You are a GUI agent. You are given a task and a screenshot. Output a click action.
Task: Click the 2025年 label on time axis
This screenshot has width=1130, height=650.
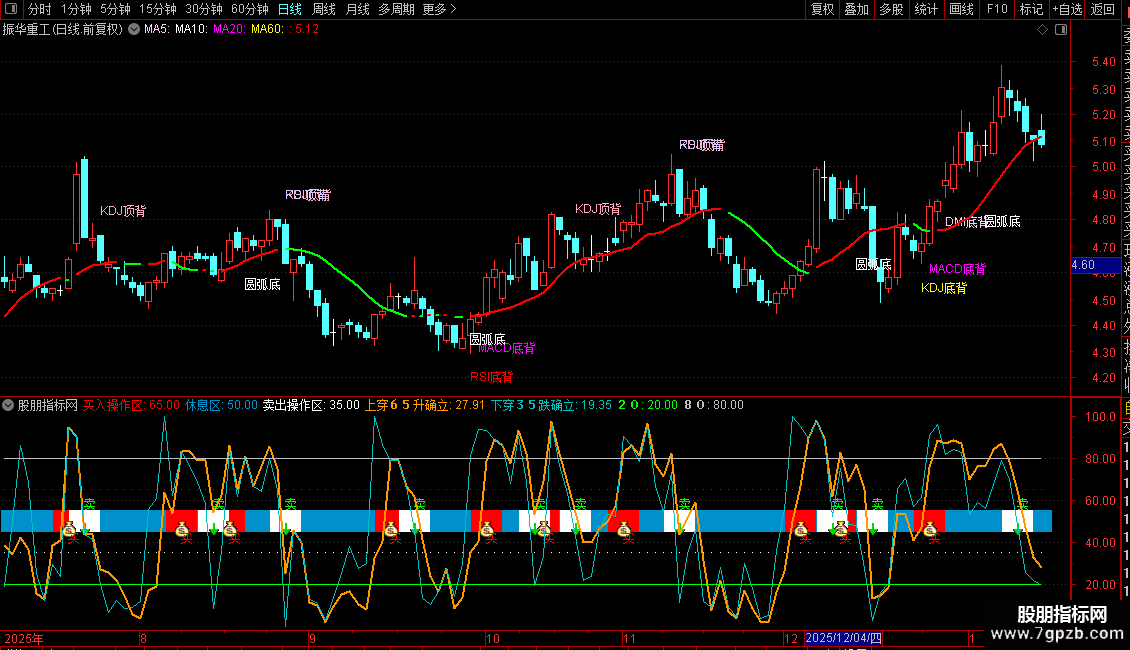[x=24, y=638]
